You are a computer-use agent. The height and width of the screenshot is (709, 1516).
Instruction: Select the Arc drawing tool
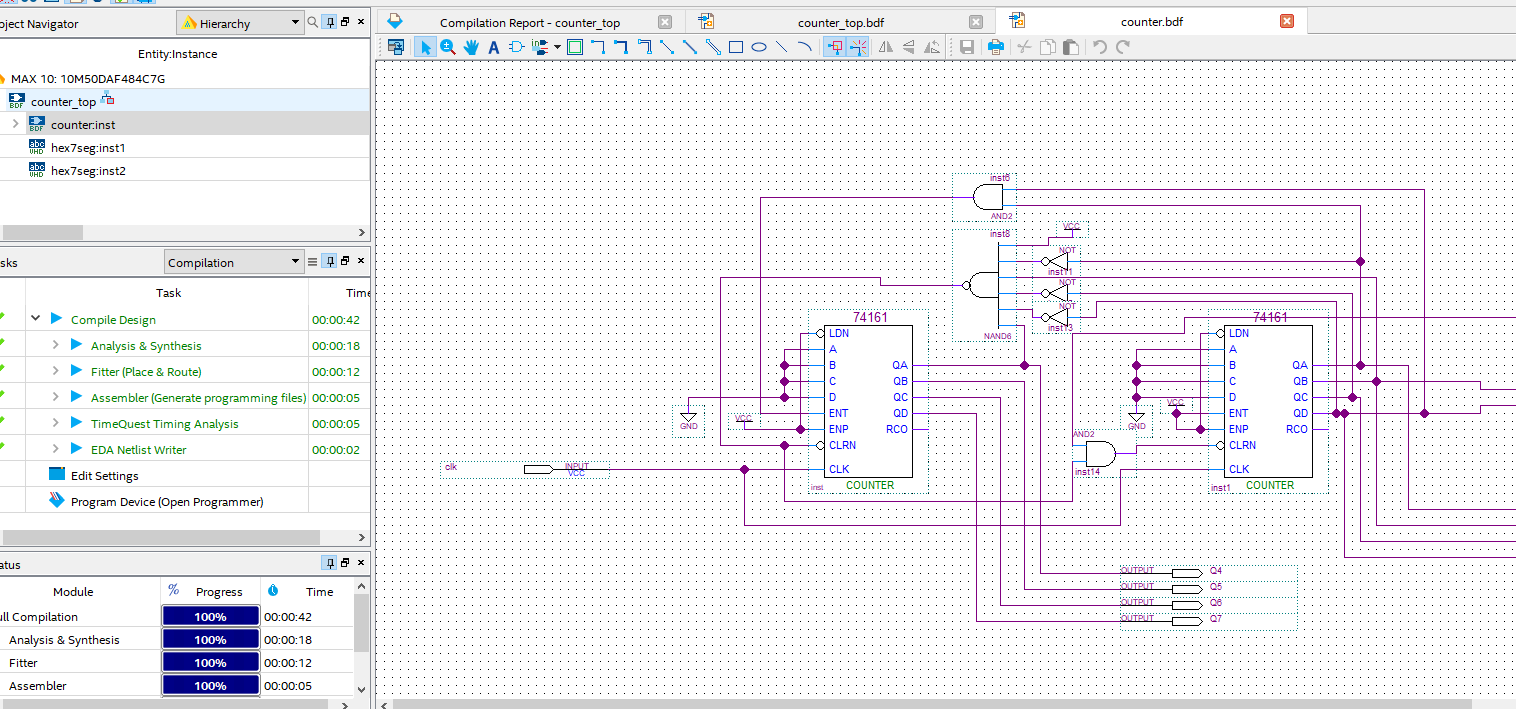[x=805, y=47]
